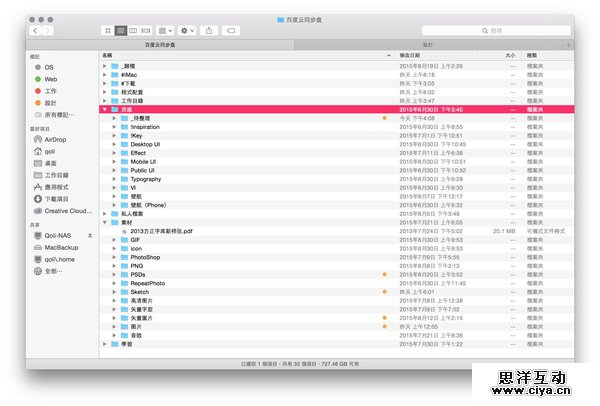Open AirDrop from the sidebar
This screenshot has height=406, width=600.
(x=55, y=139)
